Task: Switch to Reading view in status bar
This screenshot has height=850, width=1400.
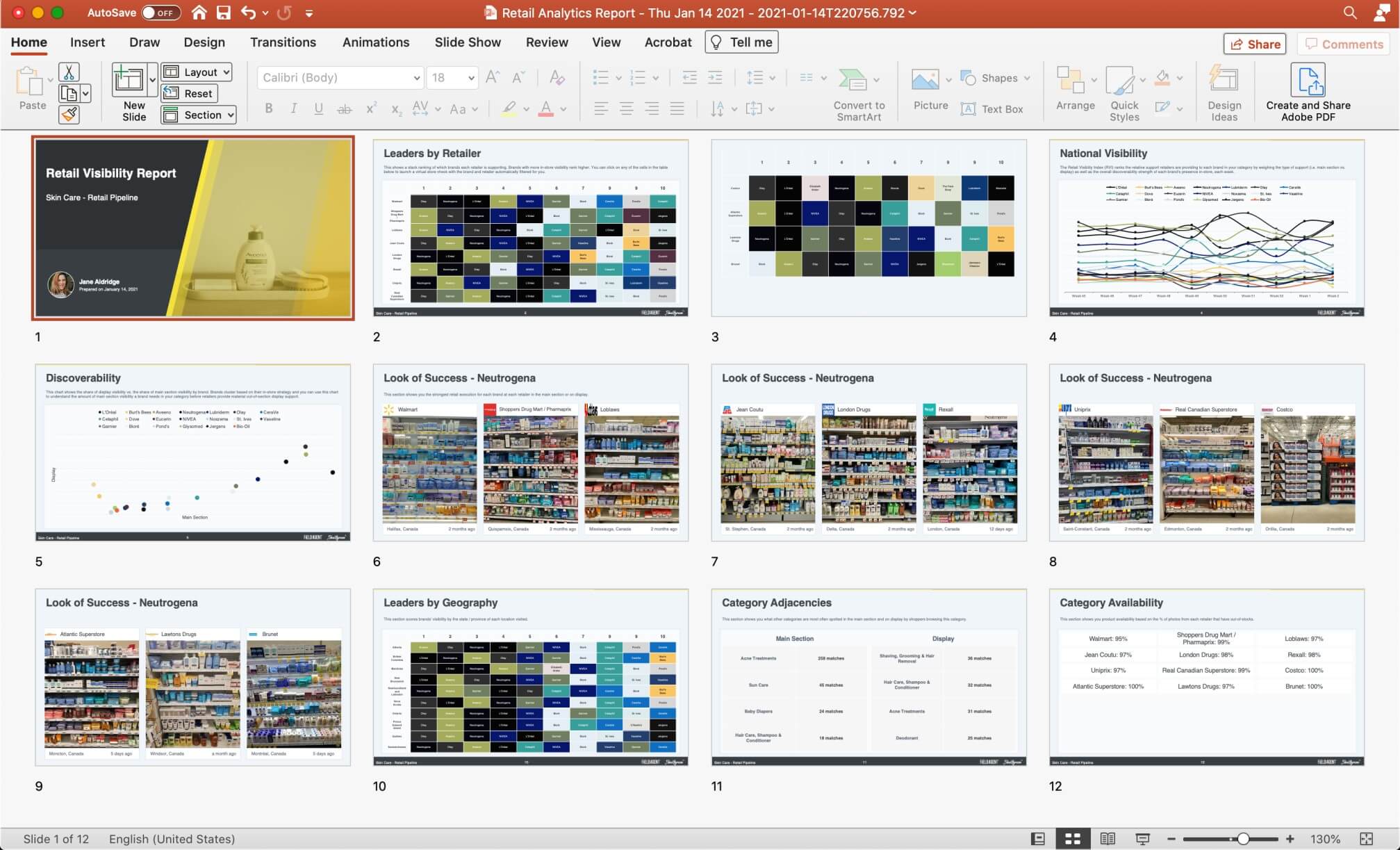Action: click(x=1107, y=839)
